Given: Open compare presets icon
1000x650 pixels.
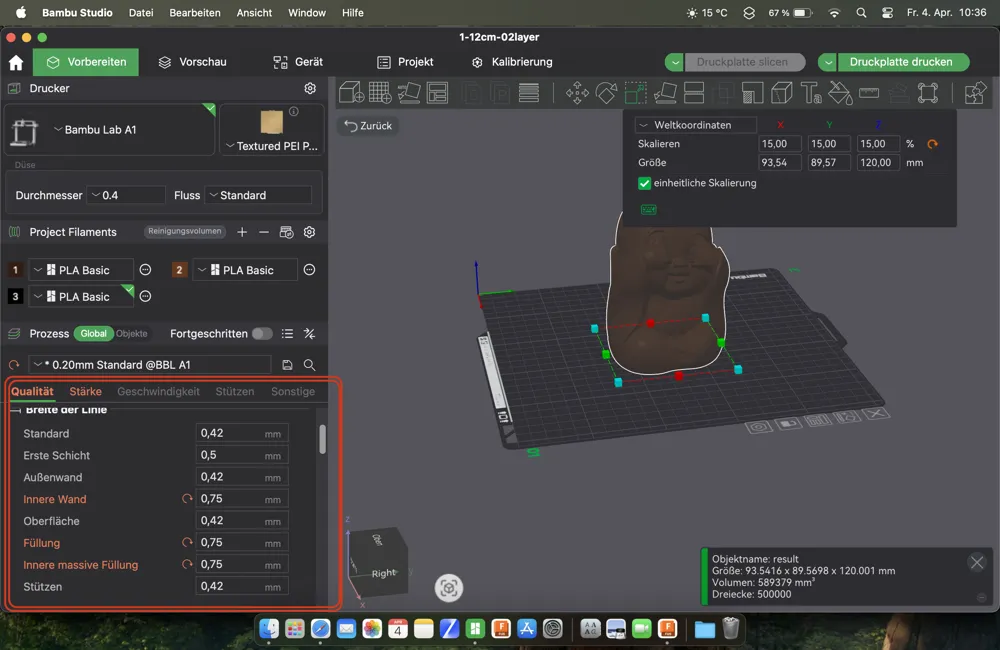Looking at the screenshot, I should click(x=309, y=334).
